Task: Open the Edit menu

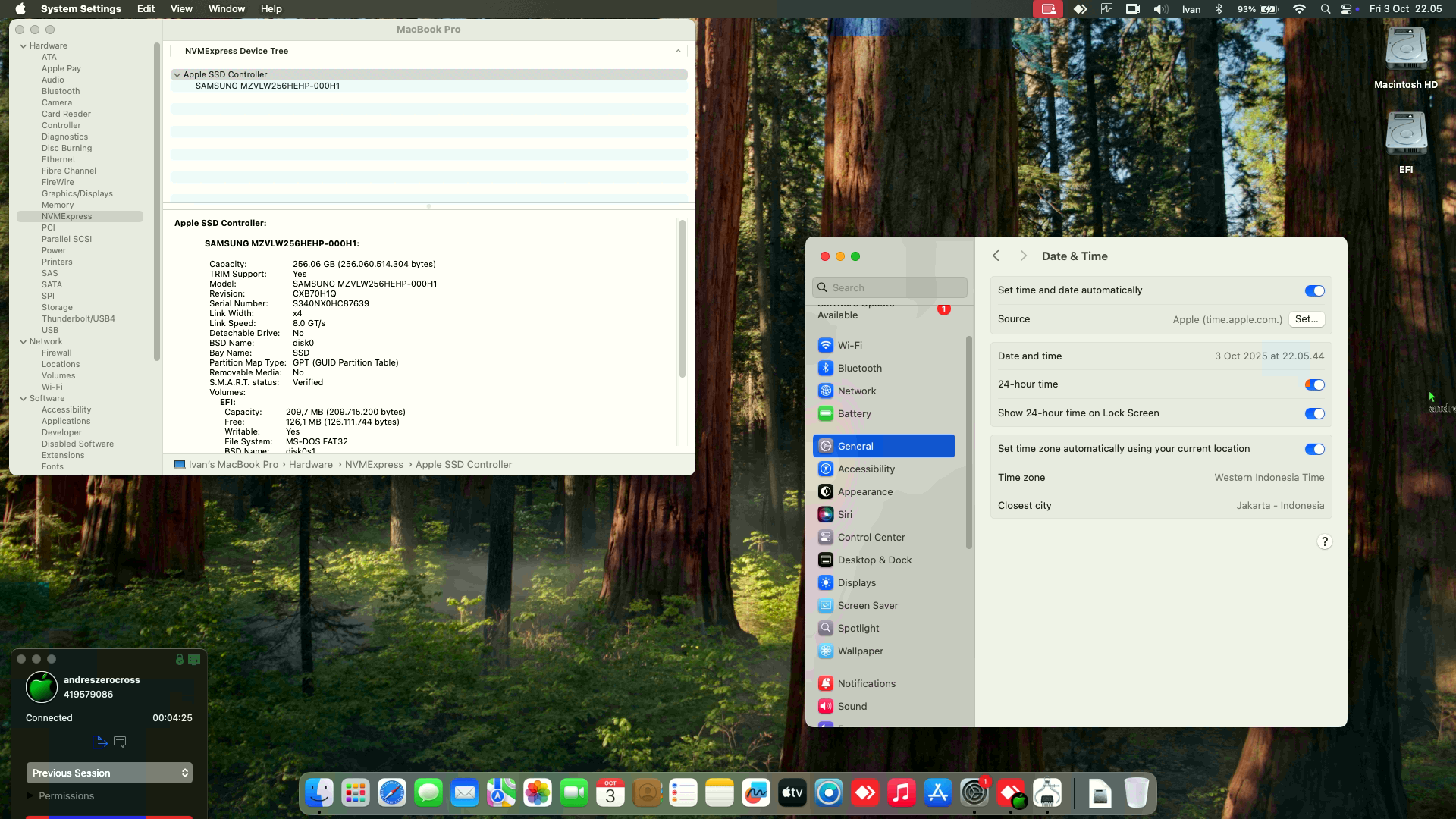Action: tap(146, 9)
